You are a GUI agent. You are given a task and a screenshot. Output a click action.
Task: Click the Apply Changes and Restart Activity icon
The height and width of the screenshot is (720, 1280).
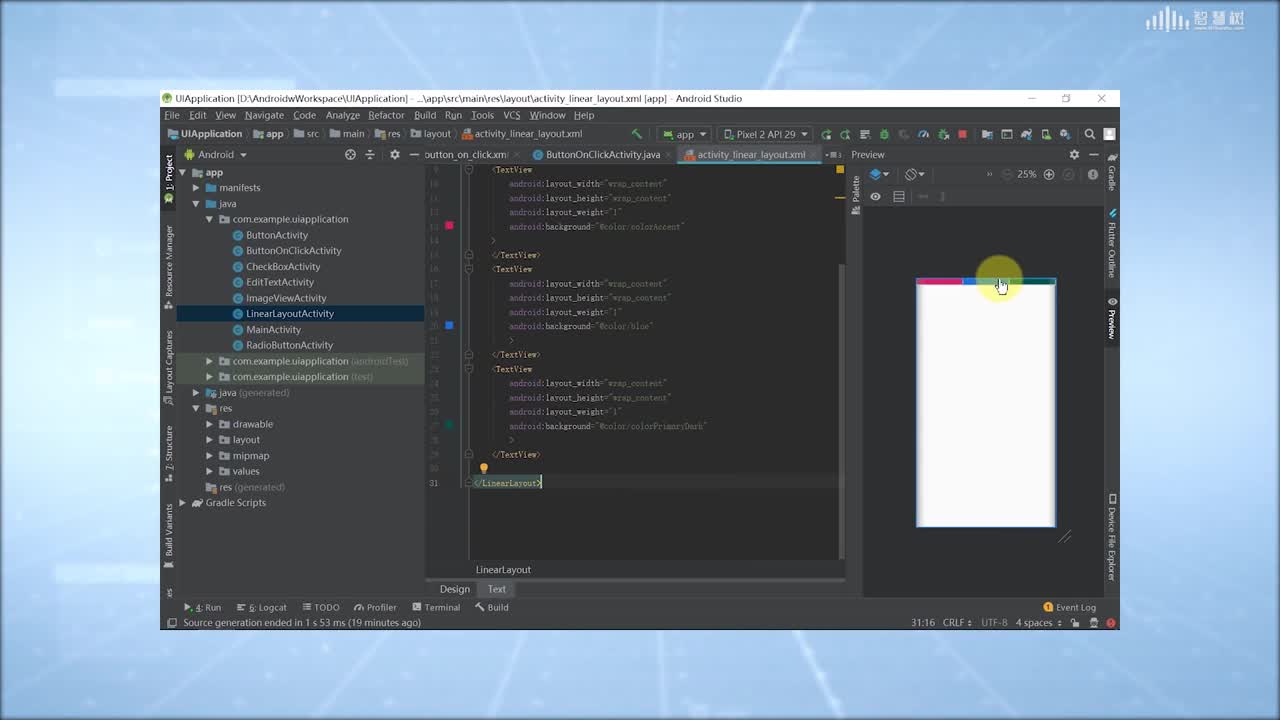(845, 134)
